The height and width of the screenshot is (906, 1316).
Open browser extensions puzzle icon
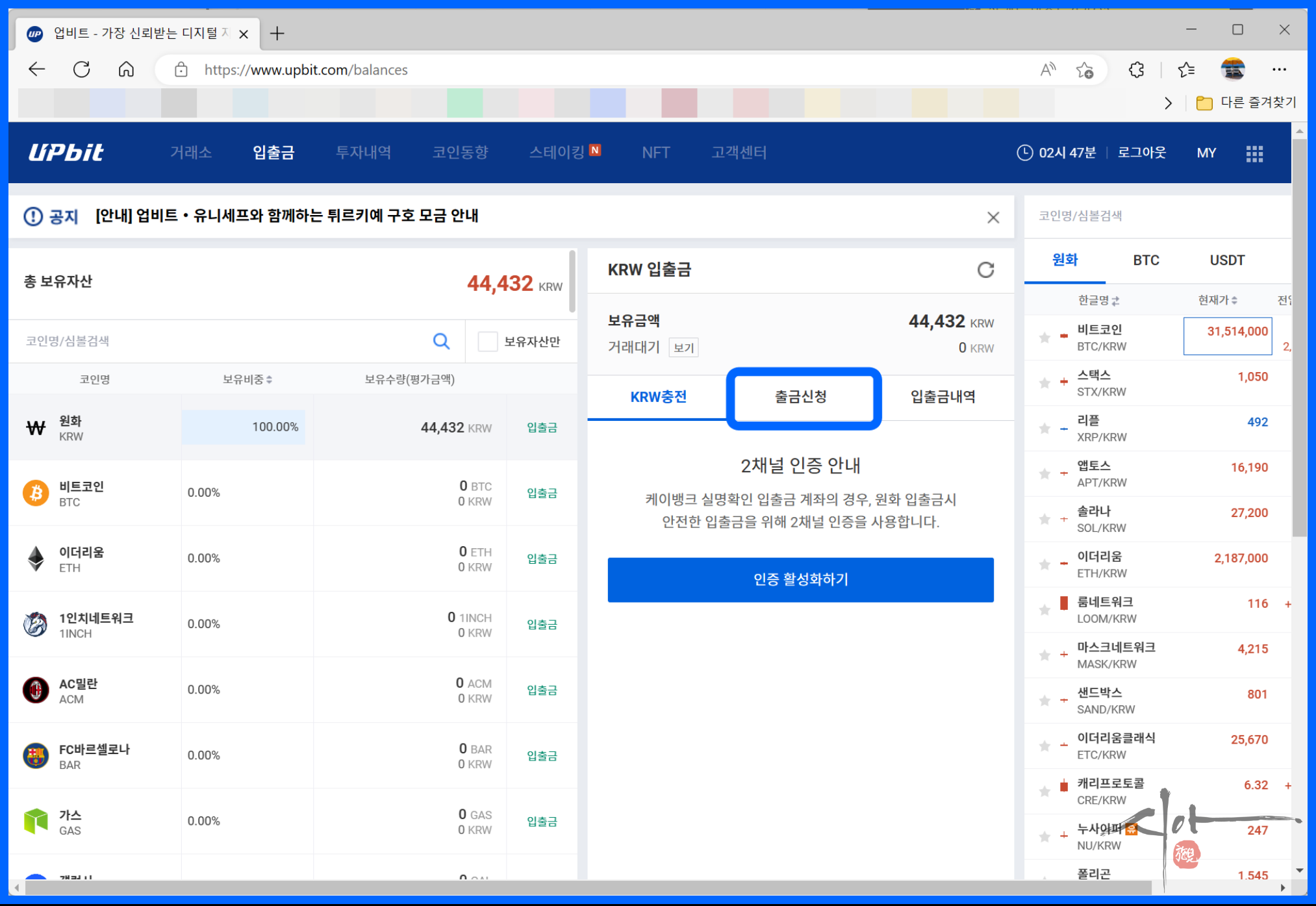coord(1136,69)
